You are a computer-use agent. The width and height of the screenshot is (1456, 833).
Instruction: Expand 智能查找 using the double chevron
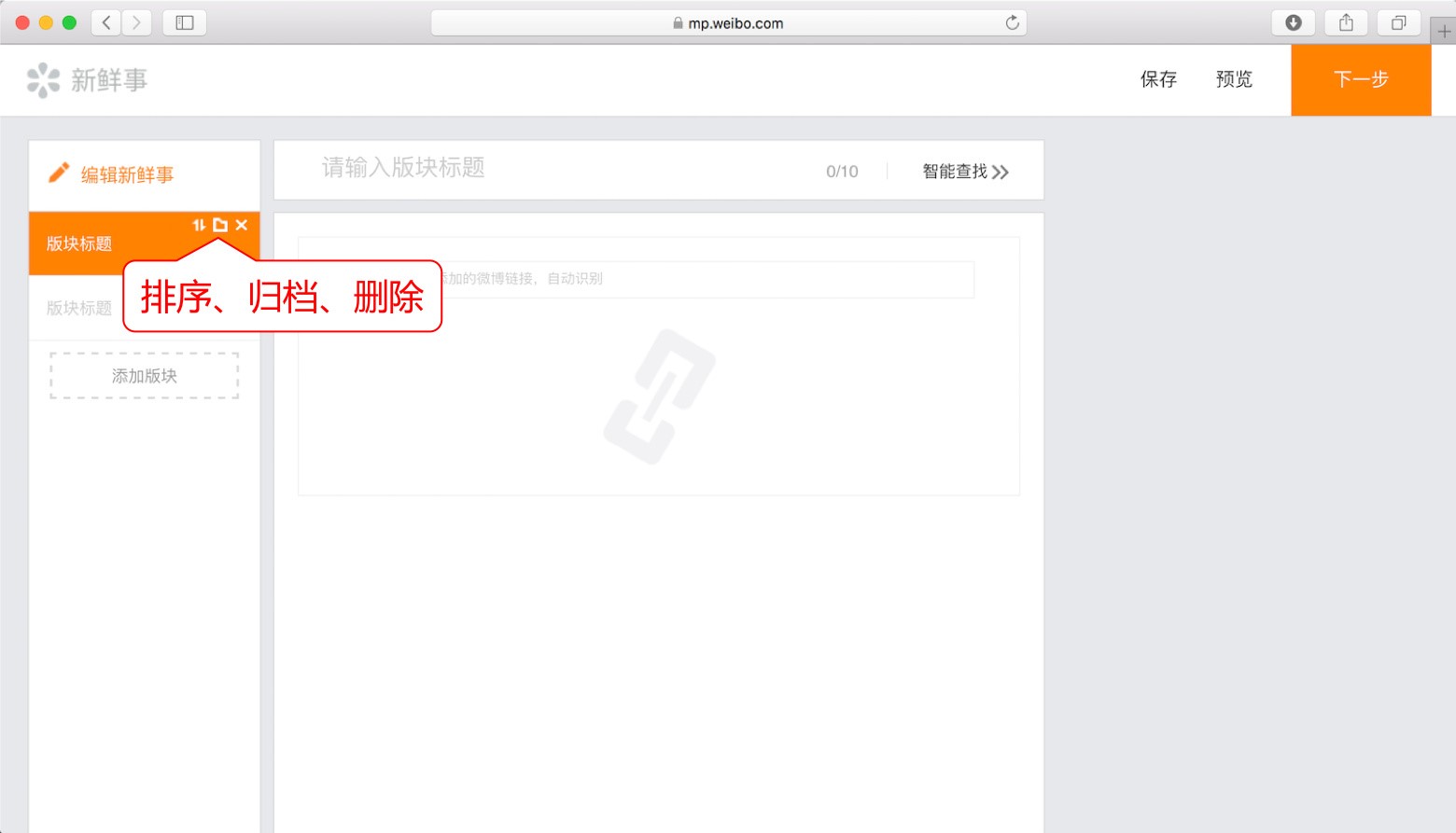click(1001, 172)
